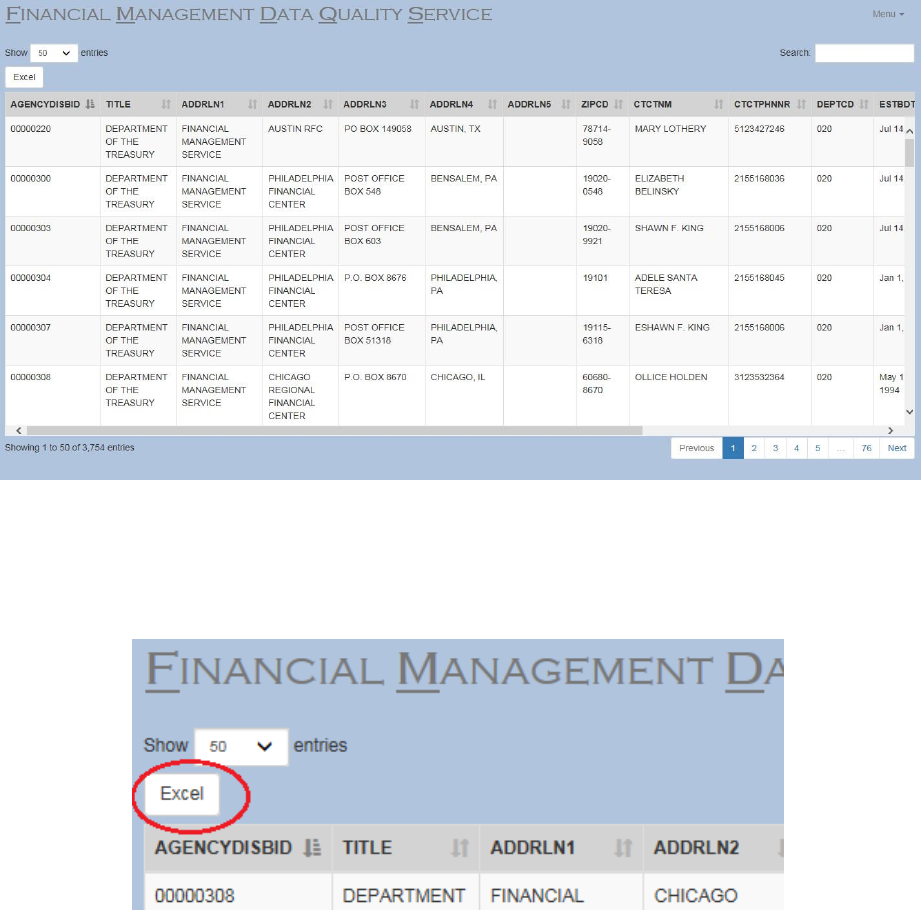This screenshot has width=921, height=910.
Task: Sort AGENCYDISBID icon in enlarged view
Action: pyautogui.click(x=312, y=848)
